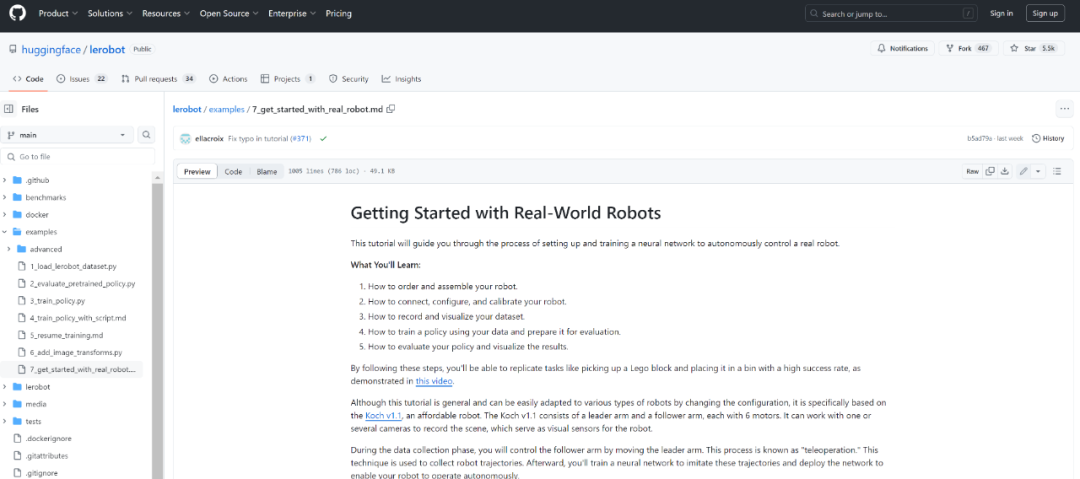The image size is (1080, 479).
Task: Copy raw file contents icon
Action: pos(990,171)
